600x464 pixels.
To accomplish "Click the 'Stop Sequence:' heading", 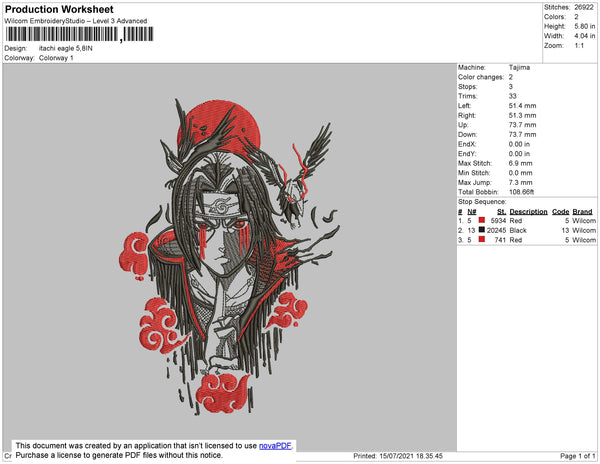I will [482, 202].
